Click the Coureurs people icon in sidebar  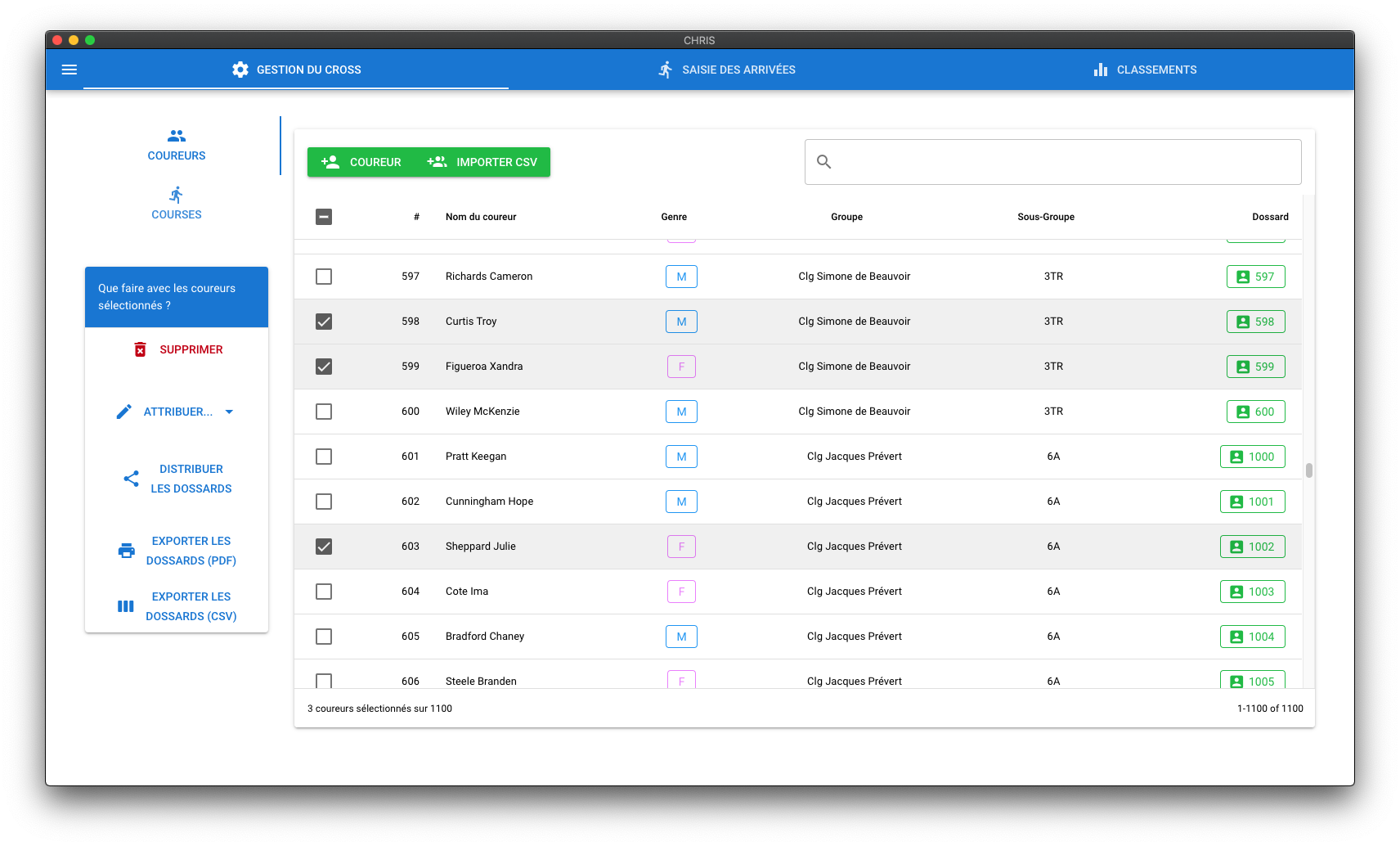pyautogui.click(x=177, y=136)
